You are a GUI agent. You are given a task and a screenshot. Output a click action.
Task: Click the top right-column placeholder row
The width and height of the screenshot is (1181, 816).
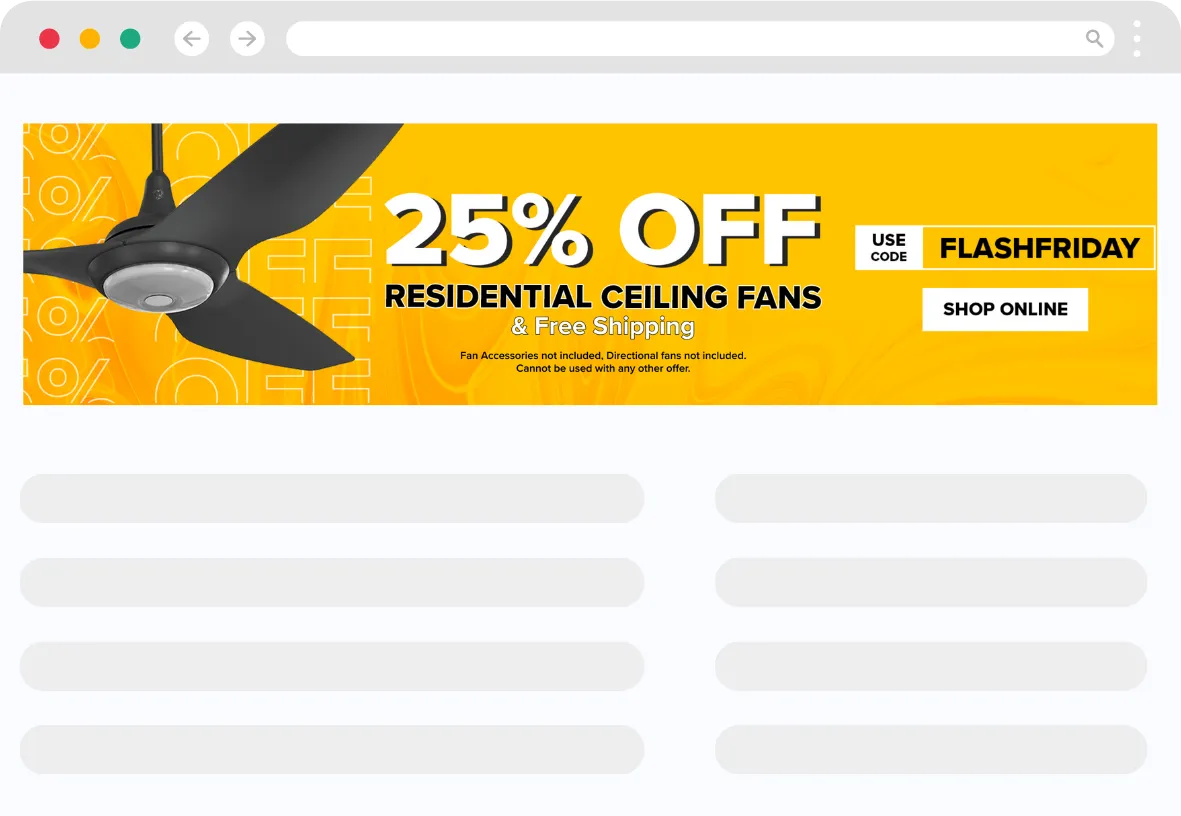(x=931, y=498)
